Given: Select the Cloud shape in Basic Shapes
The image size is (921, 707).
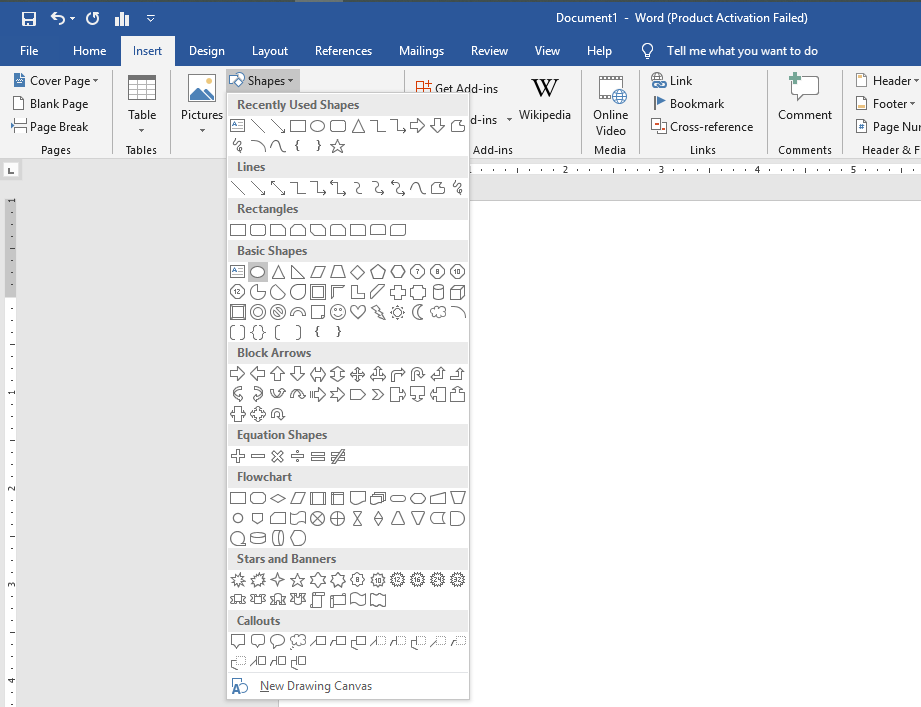Looking at the screenshot, I should tap(438, 312).
